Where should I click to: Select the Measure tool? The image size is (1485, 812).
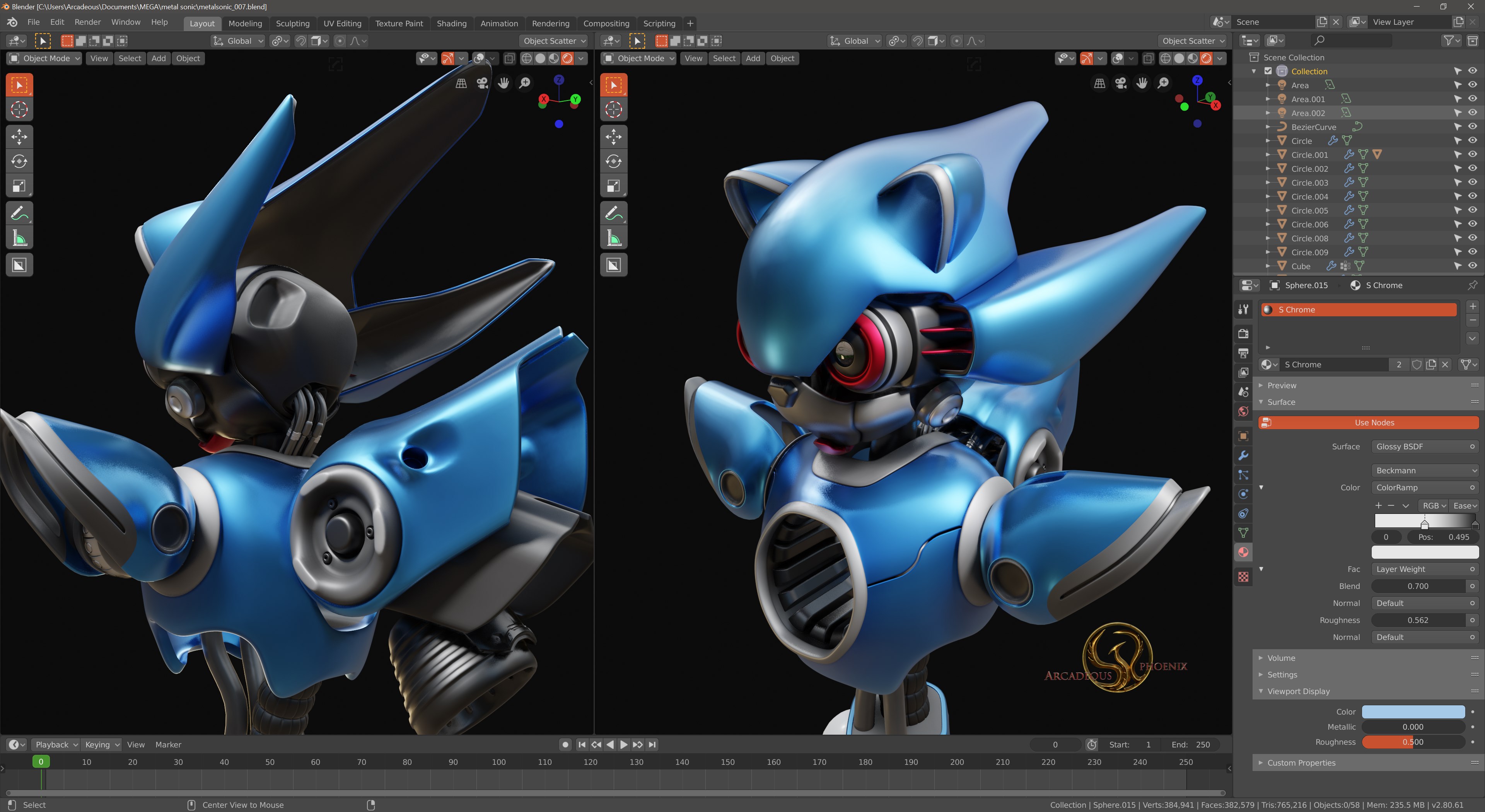[20, 237]
